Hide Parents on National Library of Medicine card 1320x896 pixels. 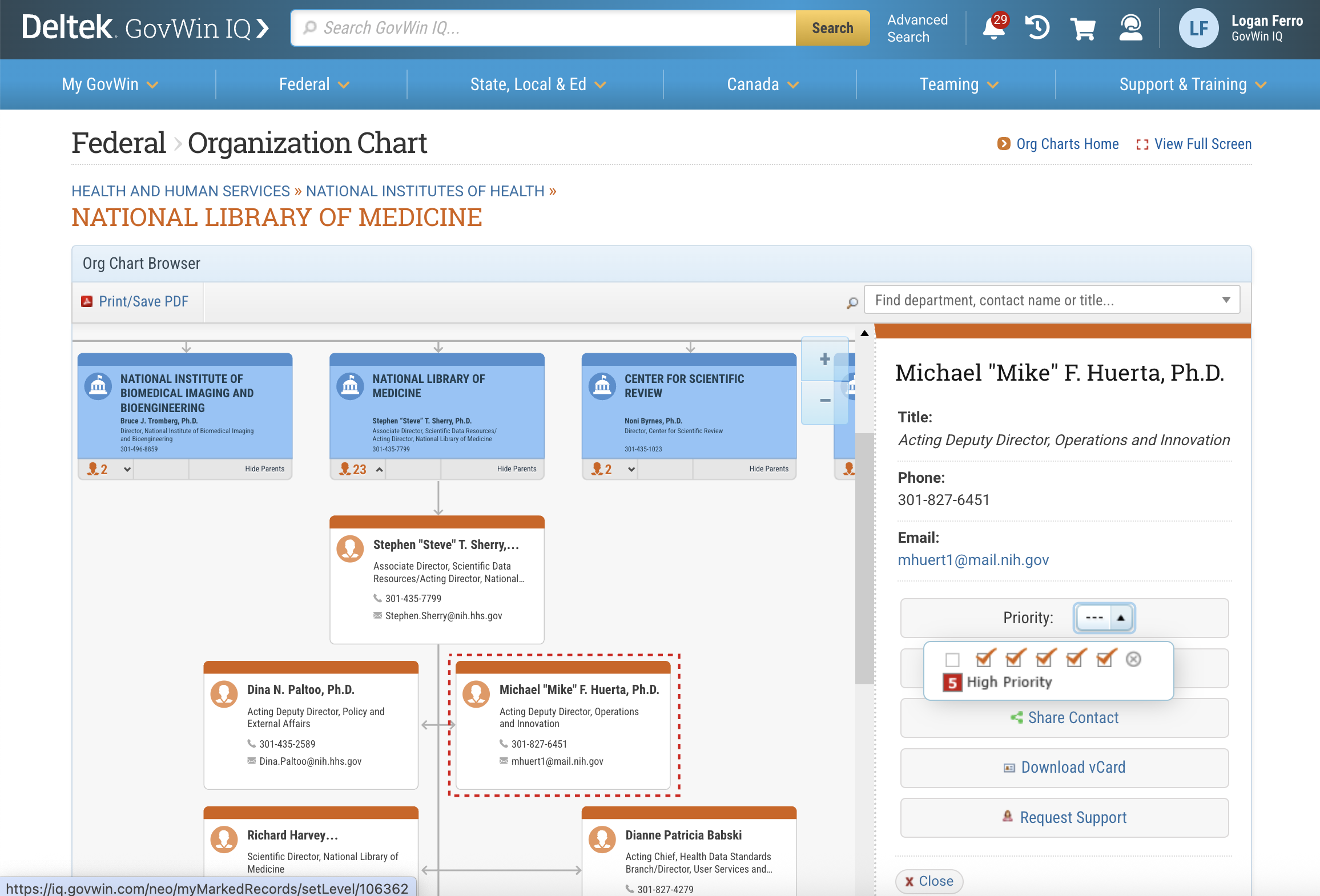[517, 469]
